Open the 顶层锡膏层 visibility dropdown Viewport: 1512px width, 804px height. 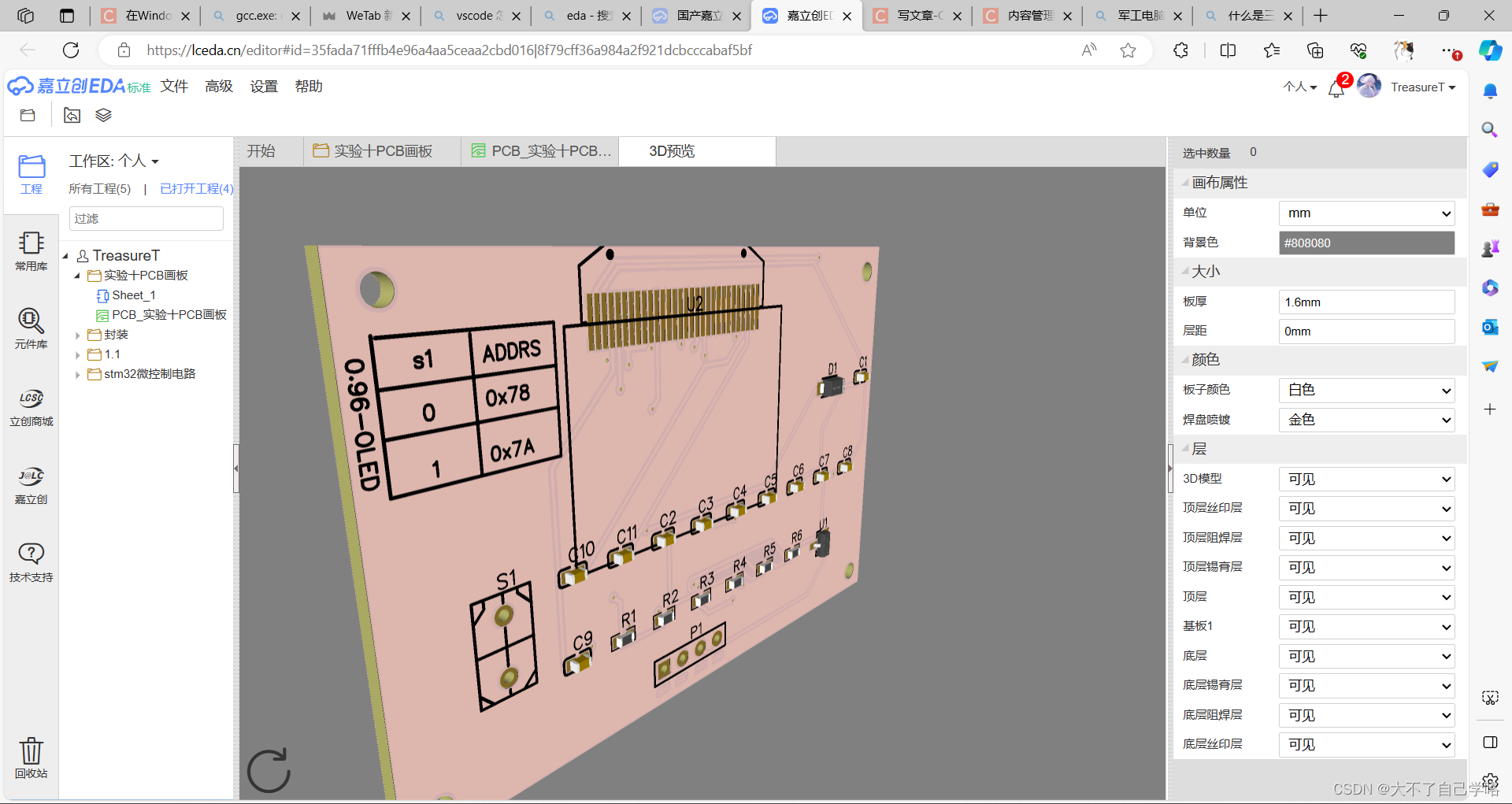coord(1367,568)
